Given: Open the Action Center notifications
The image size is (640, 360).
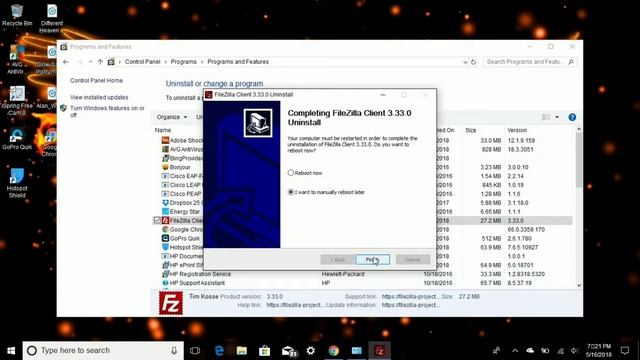Looking at the screenshot, I should pyautogui.click(x=625, y=351).
